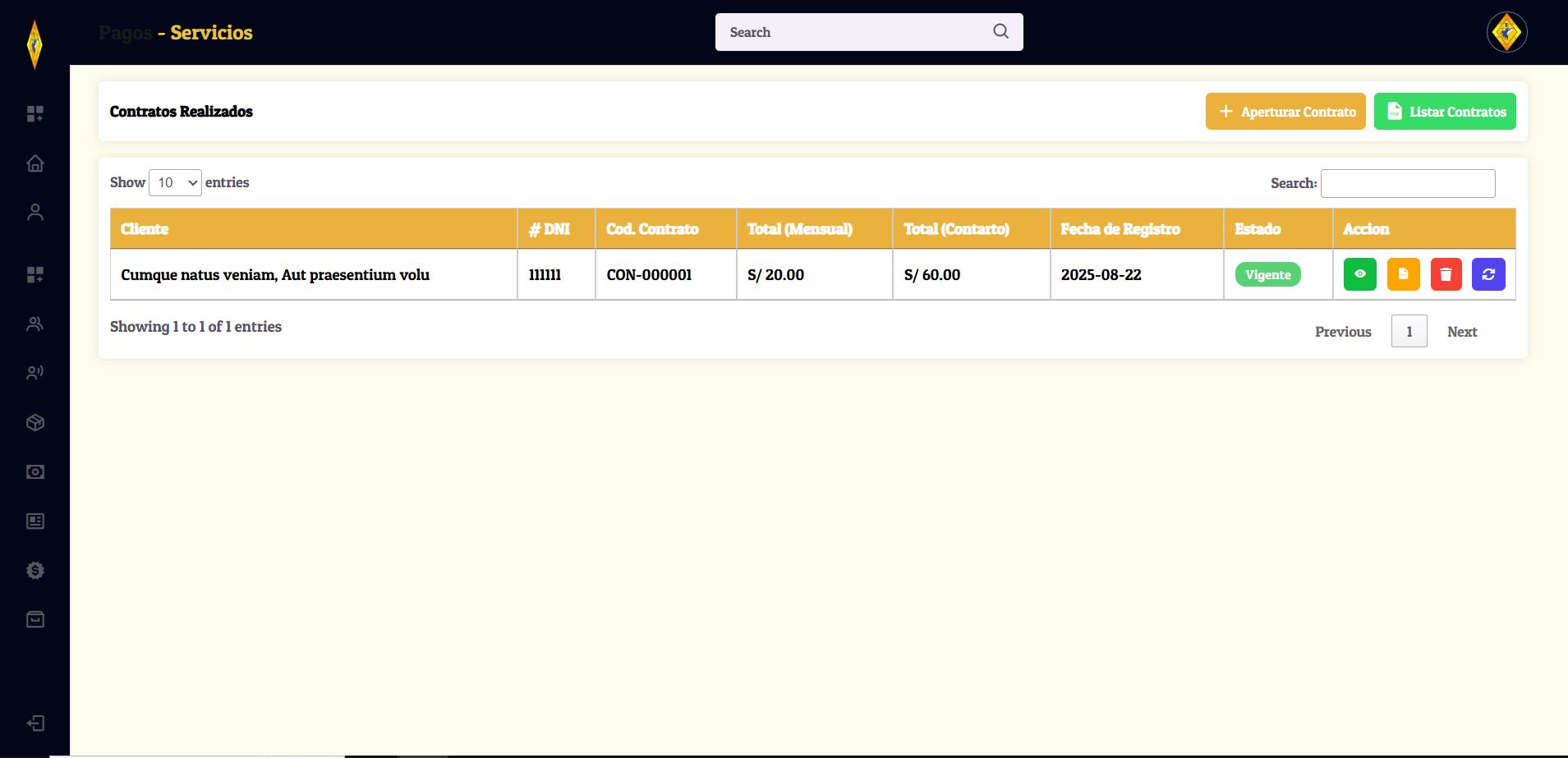The height and width of the screenshot is (758, 1568).
Task: Expand the Show entries dropdown
Action: point(175,182)
